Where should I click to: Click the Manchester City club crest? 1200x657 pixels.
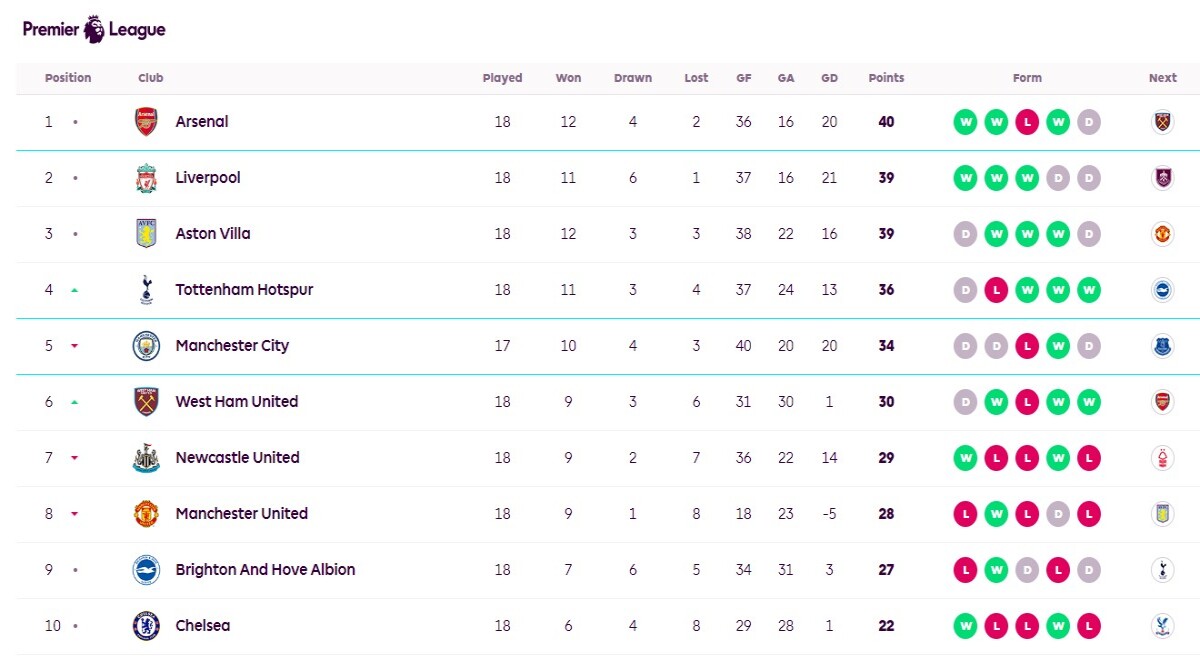(x=146, y=346)
